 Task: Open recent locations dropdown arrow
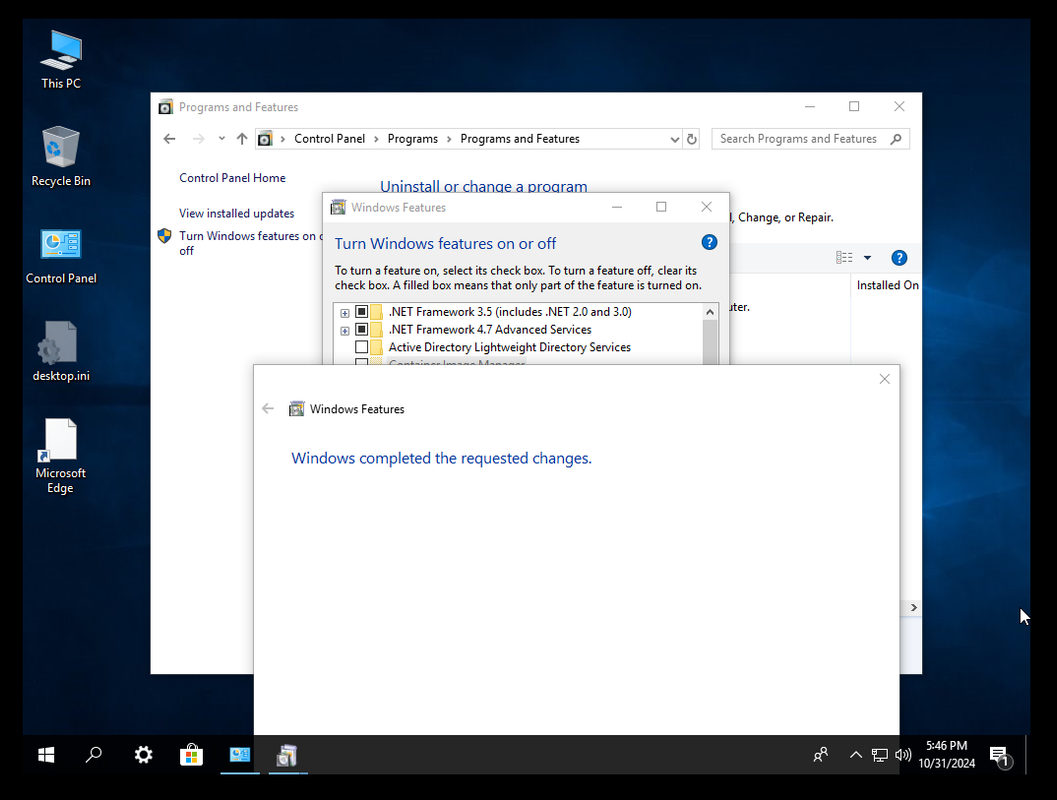point(221,139)
